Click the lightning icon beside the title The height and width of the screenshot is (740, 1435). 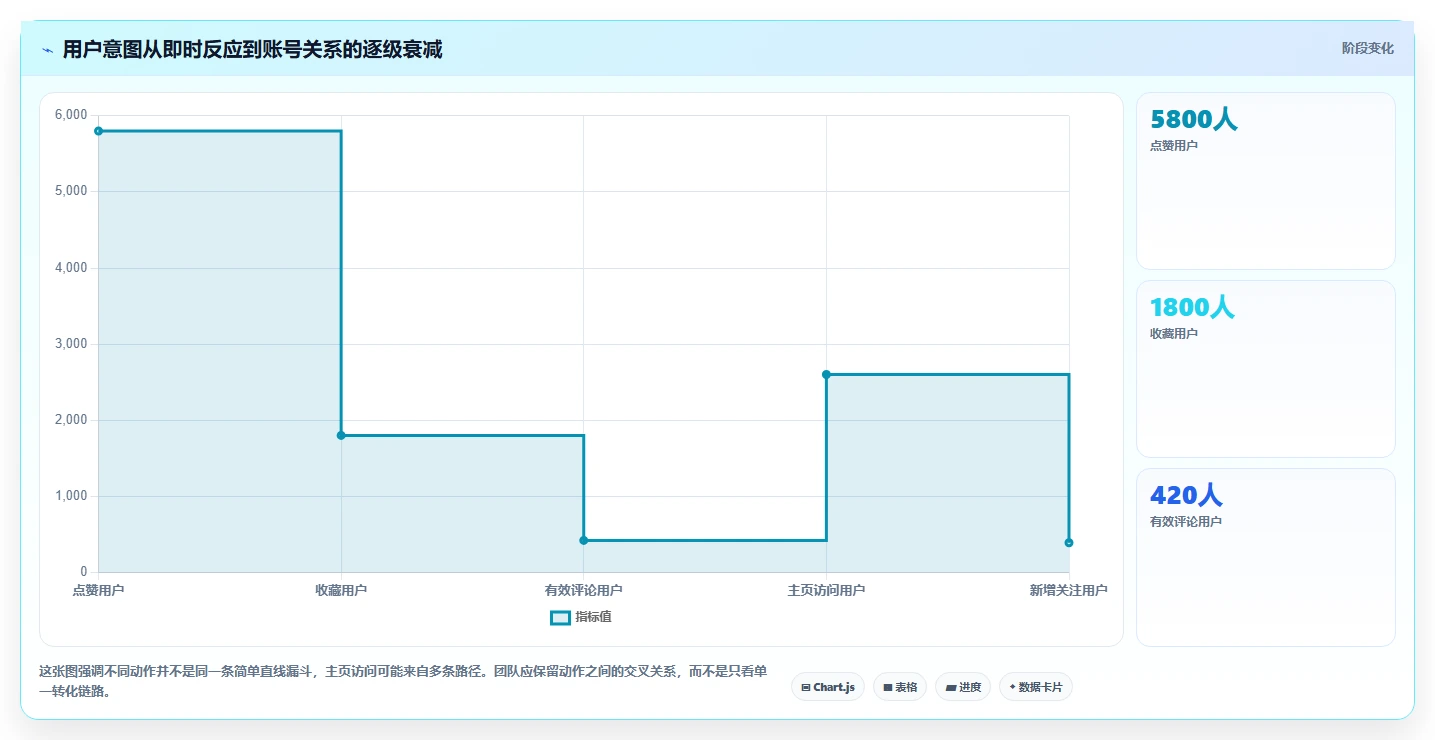[48, 50]
